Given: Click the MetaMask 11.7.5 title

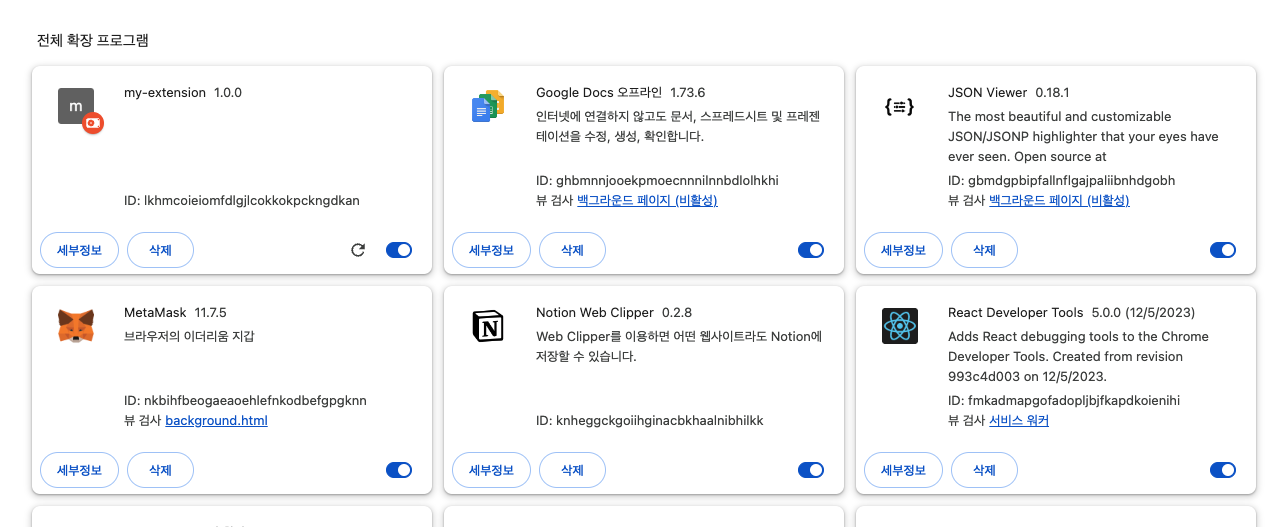Looking at the screenshot, I should coord(175,313).
